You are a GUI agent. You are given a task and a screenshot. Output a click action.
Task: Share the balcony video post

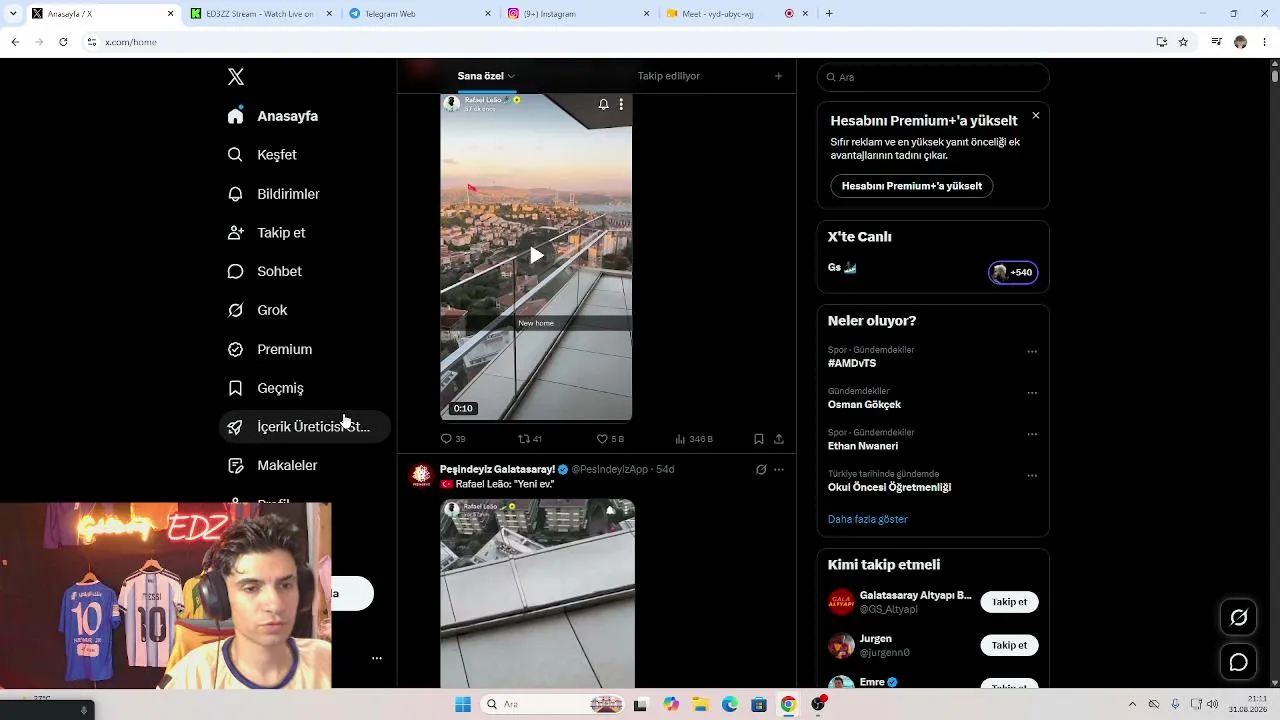coord(779,439)
